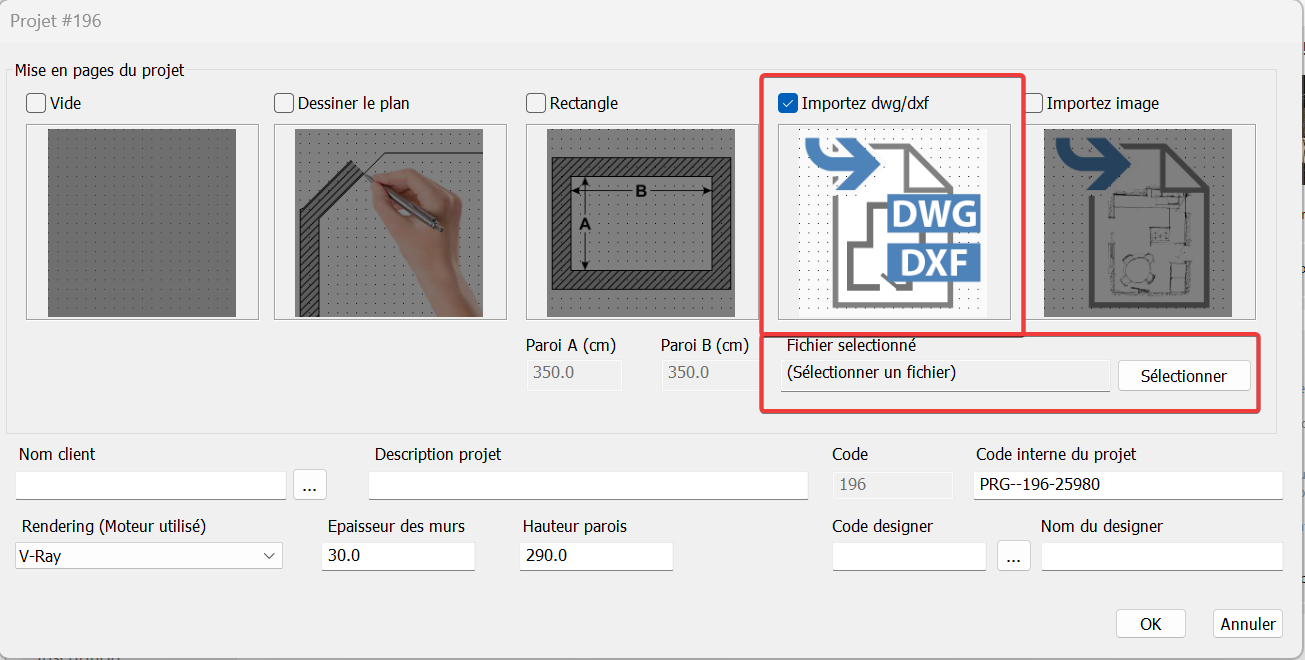Focus the Paroi B (cm) field
The height and width of the screenshot is (660, 1305).
pyautogui.click(x=708, y=374)
